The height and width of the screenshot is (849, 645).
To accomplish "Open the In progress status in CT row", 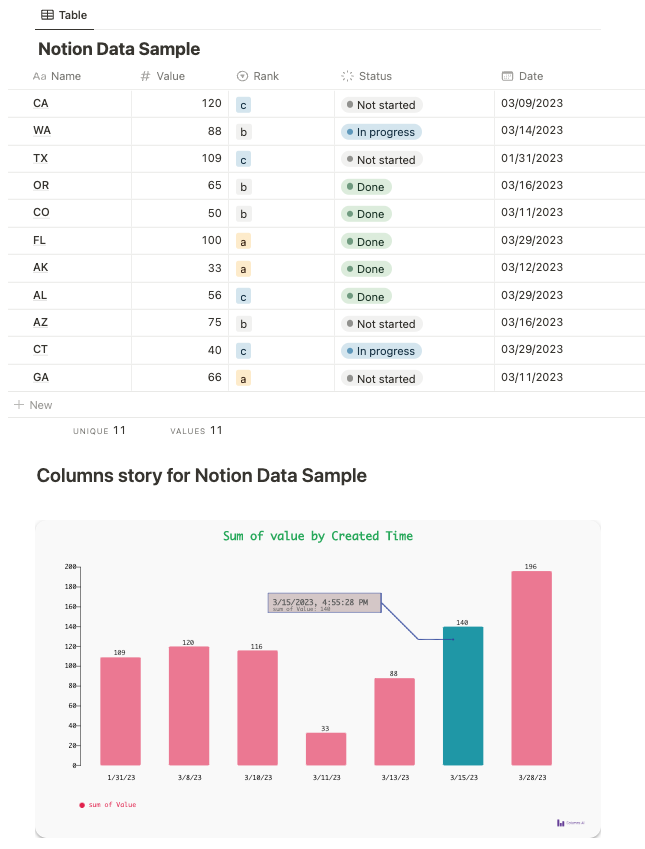I will coord(381,351).
